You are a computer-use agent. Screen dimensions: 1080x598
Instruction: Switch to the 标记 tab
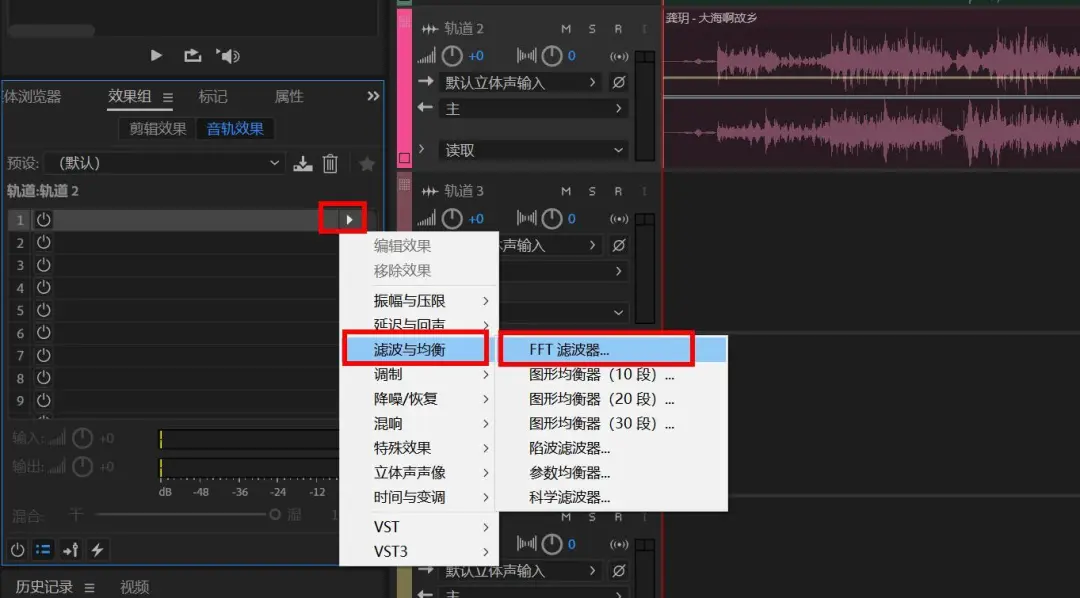(x=213, y=96)
